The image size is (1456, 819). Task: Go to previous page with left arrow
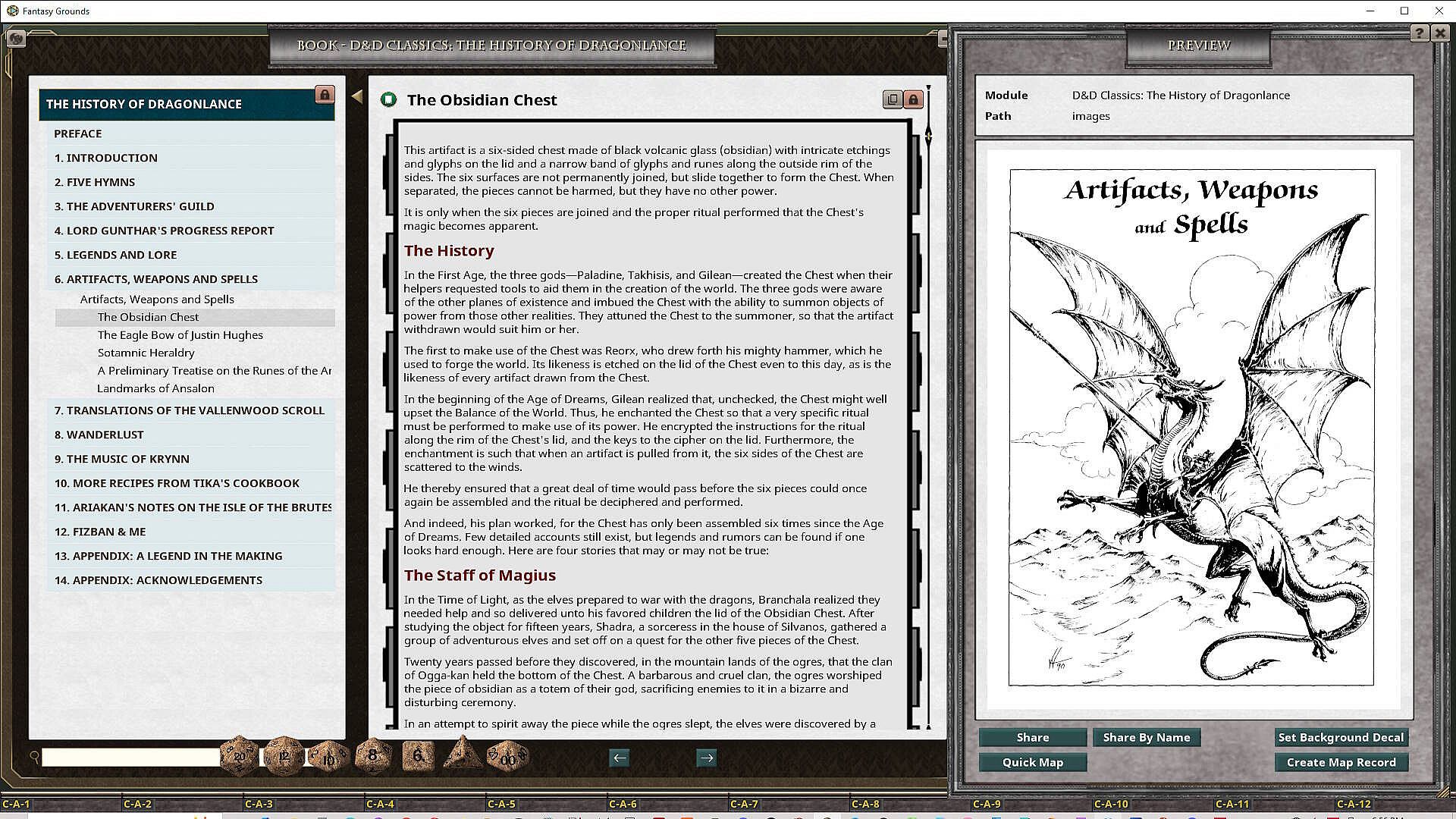pyautogui.click(x=620, y=758)
